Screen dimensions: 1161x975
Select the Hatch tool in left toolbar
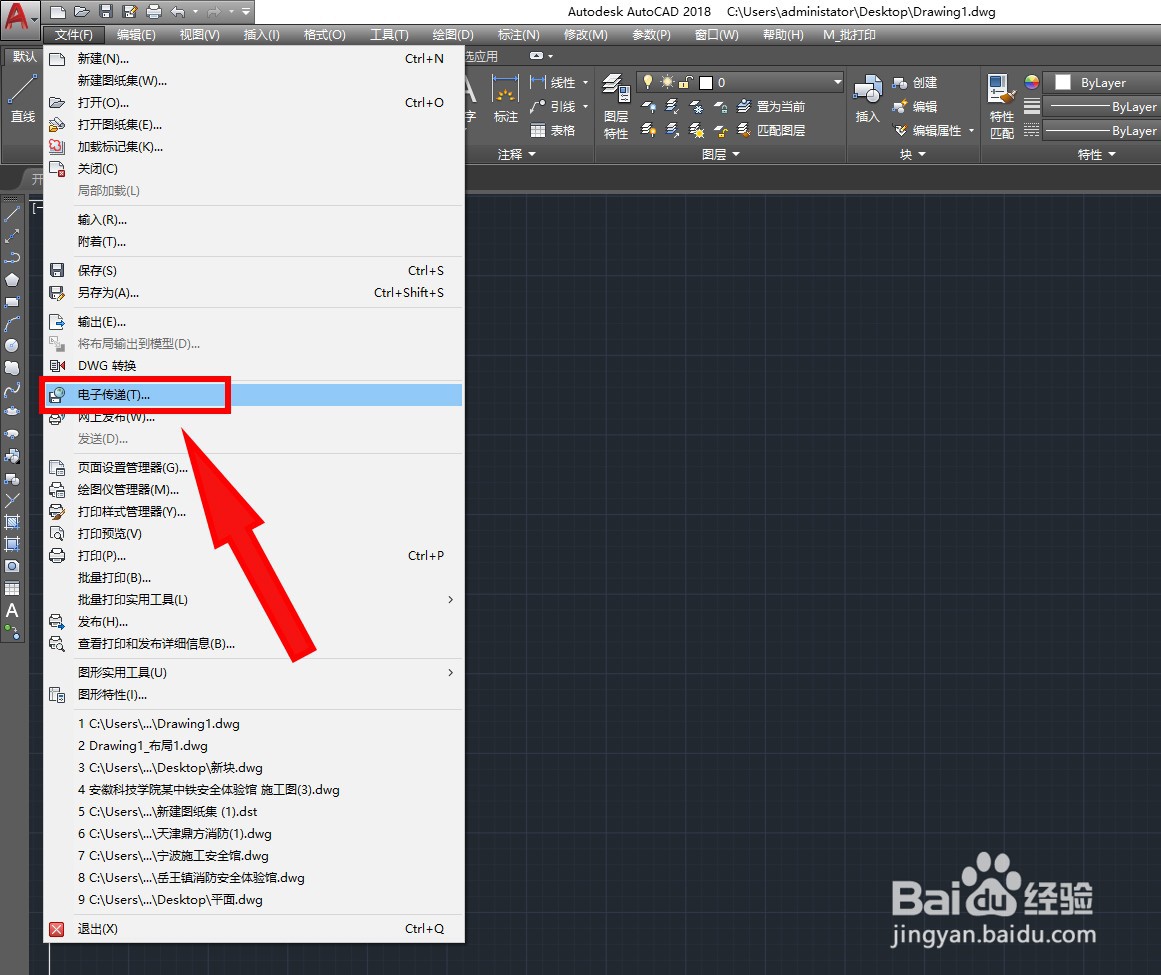coord(12,522)
